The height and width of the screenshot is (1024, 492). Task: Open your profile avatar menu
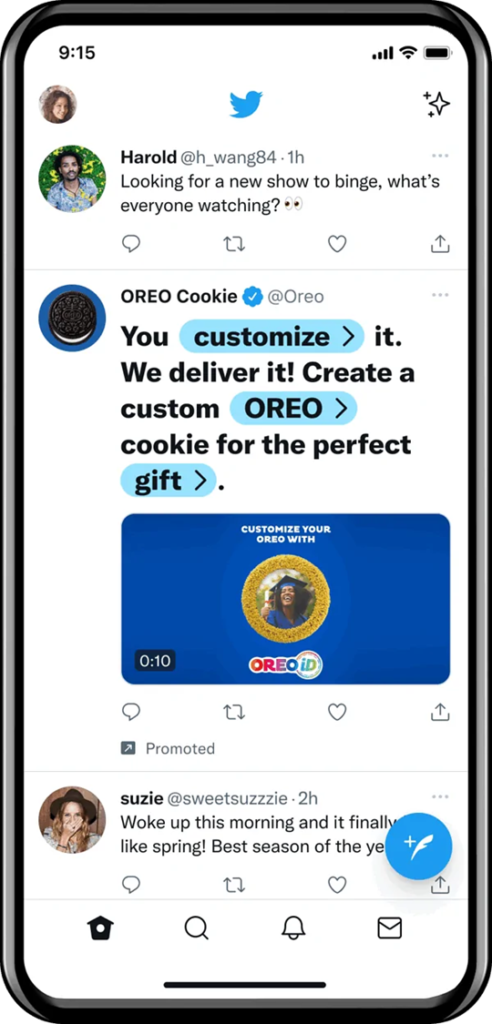(x=57, y=104)
